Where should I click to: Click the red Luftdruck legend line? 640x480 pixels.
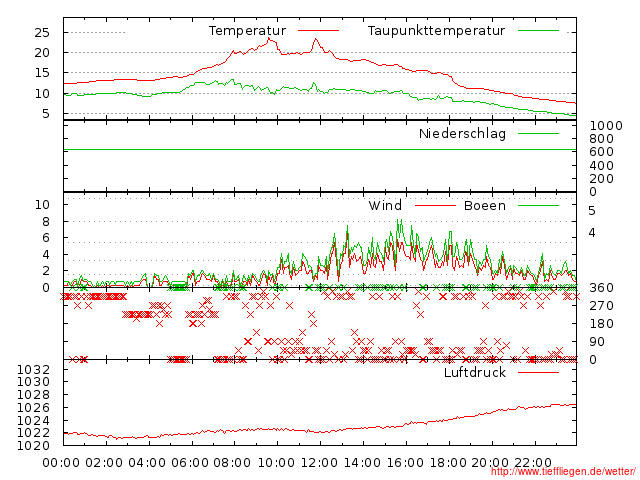538,372
